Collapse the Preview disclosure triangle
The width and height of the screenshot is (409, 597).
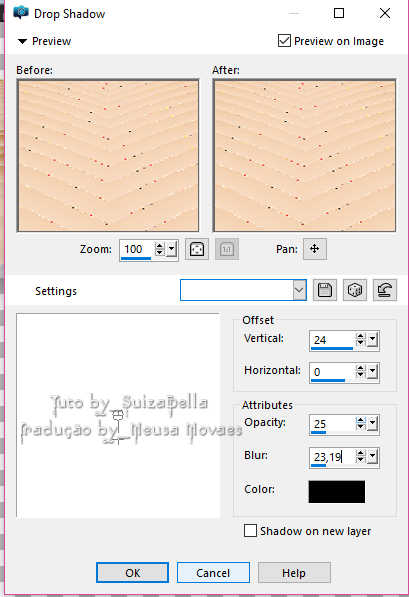[22, 41]
